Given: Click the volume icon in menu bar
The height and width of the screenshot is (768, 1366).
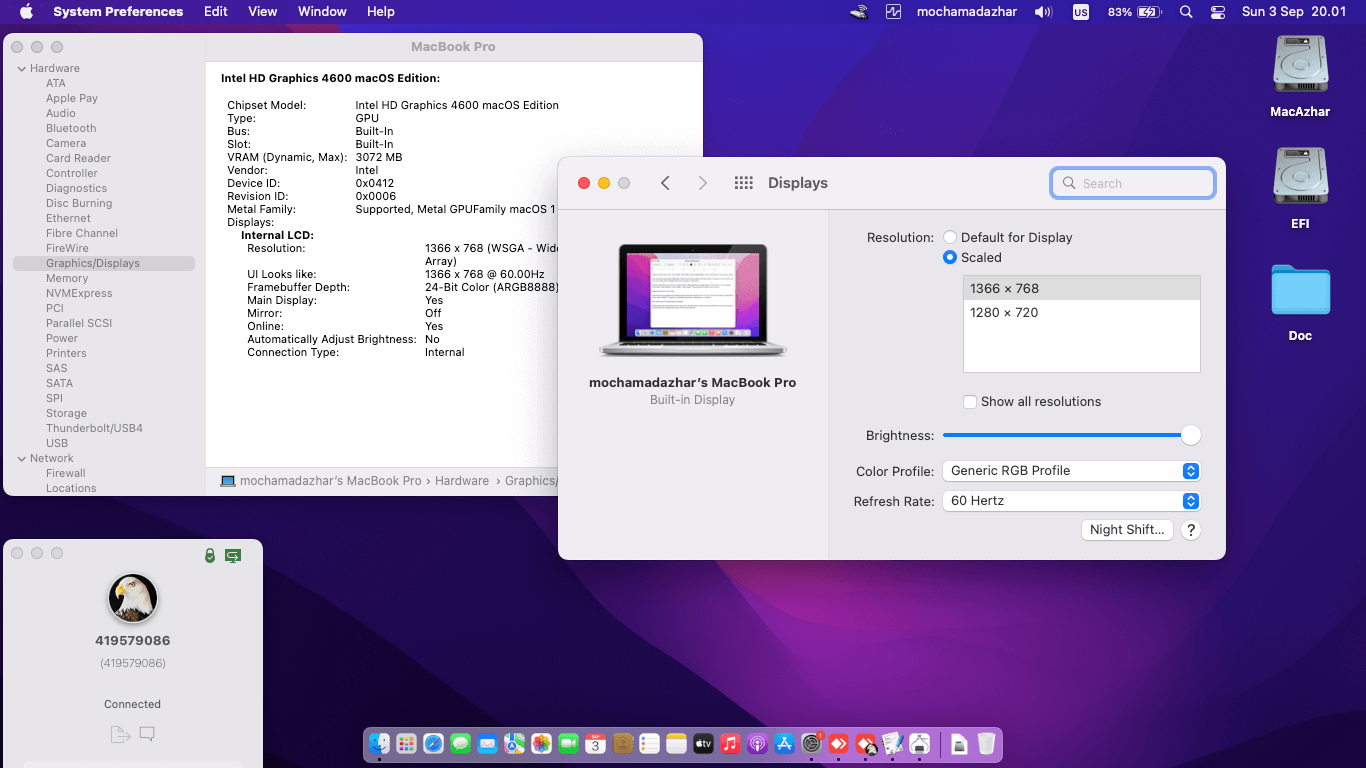Looking at the screenshot, I should coord(1043,12).
